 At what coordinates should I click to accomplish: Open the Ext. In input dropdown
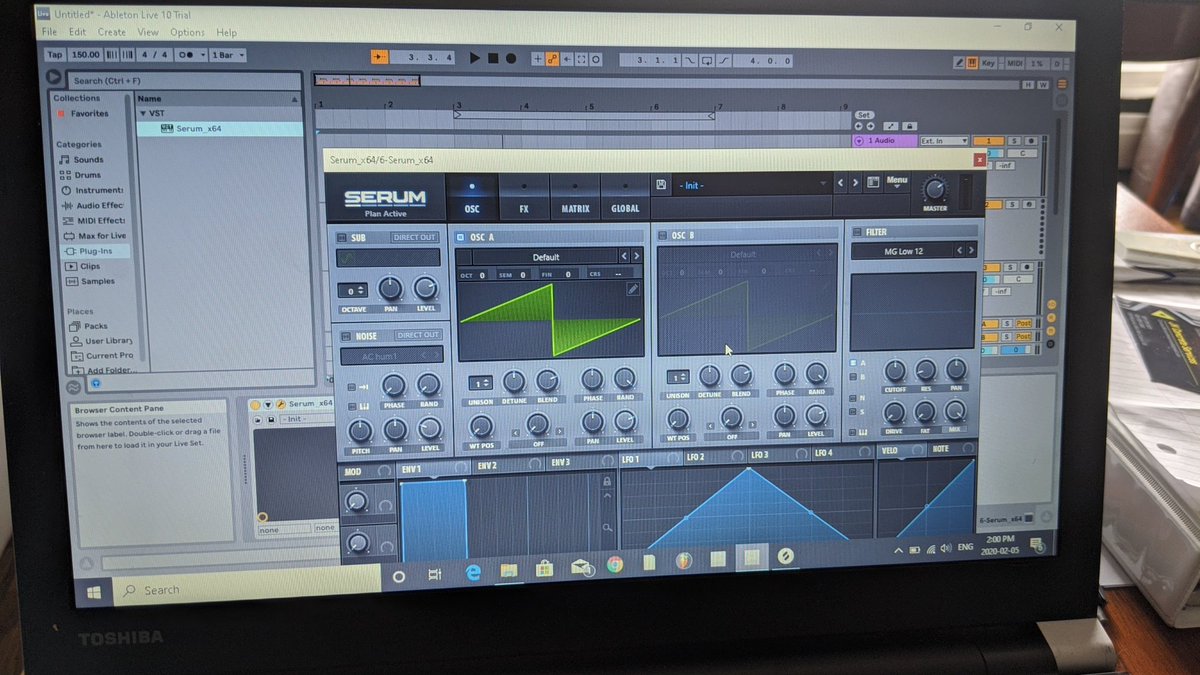point(943,141)
